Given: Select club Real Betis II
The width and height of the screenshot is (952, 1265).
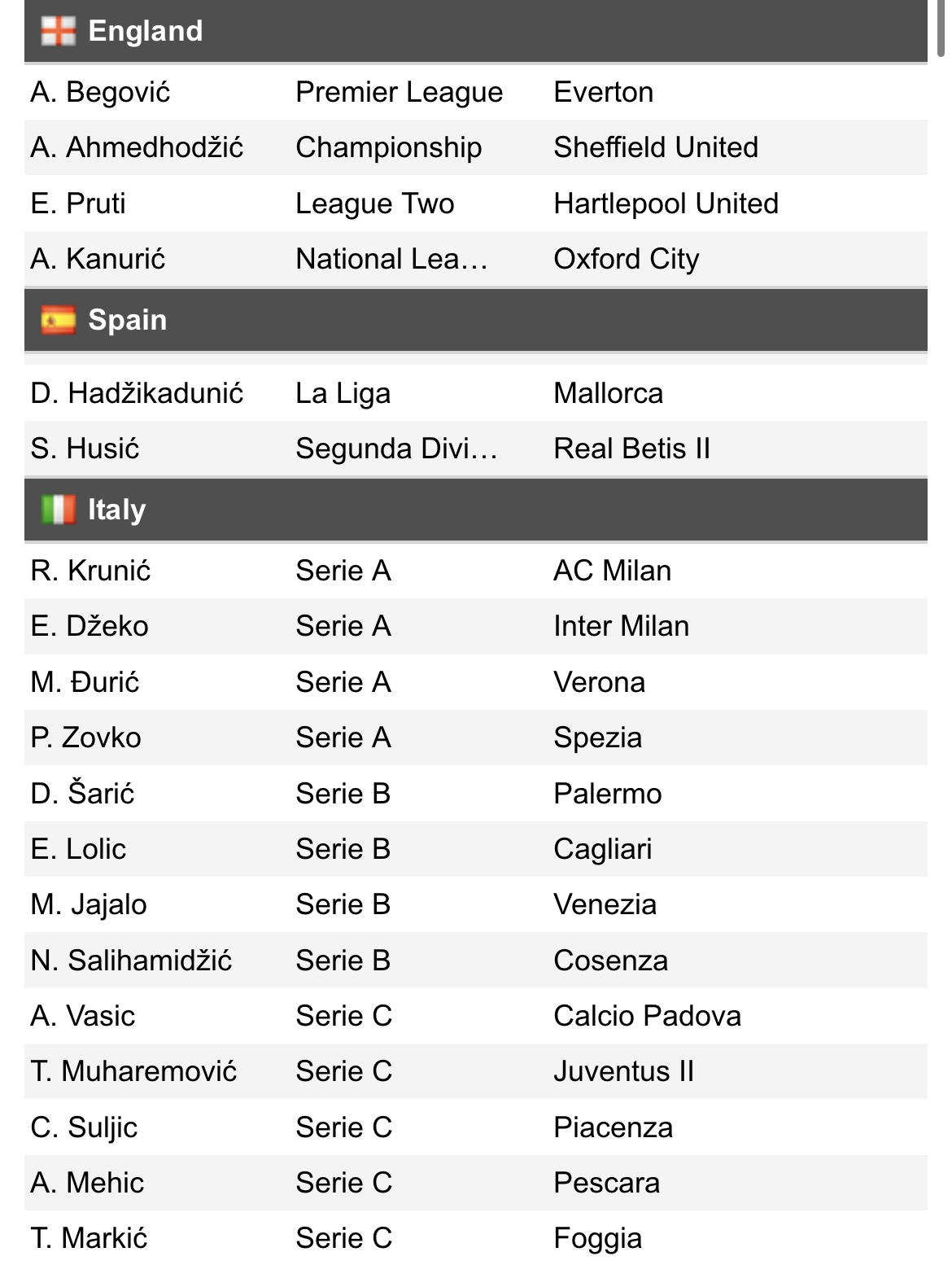Looking at the screenshot, I should [x=631, y=449].
